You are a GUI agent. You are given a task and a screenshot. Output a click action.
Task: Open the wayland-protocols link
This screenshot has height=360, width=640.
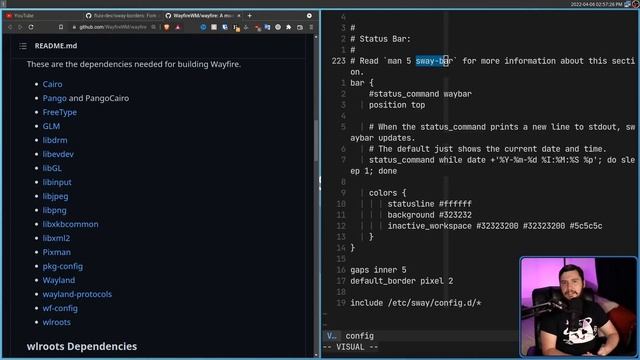point(77,294)
